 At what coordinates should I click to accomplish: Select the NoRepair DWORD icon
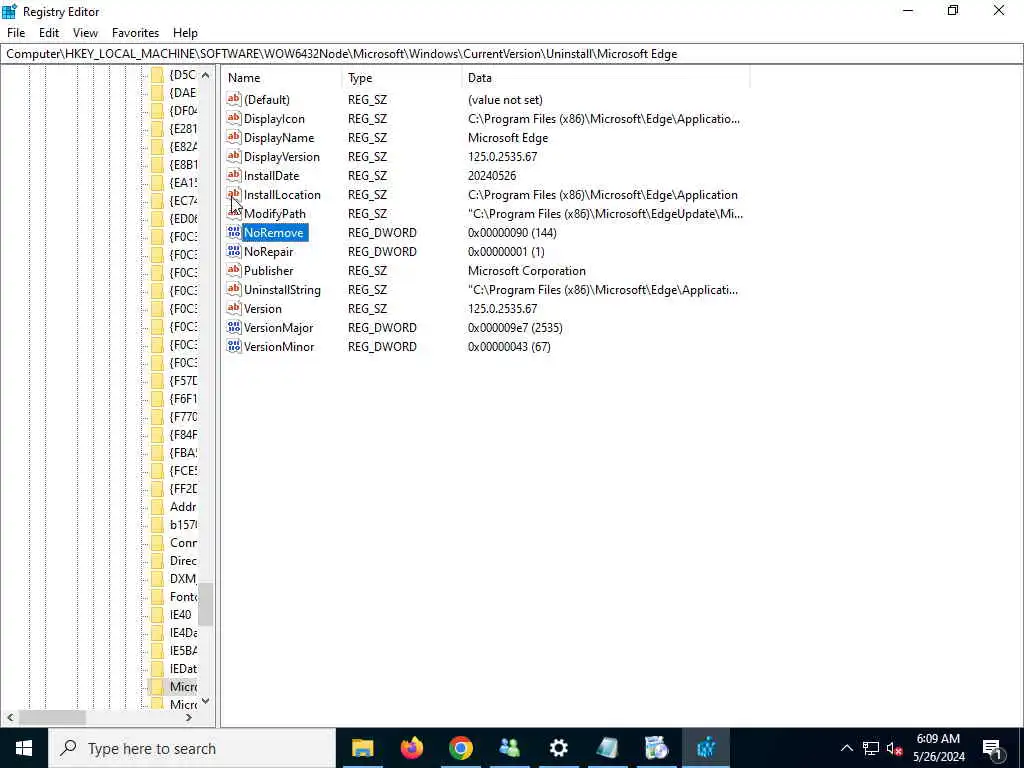234,251
